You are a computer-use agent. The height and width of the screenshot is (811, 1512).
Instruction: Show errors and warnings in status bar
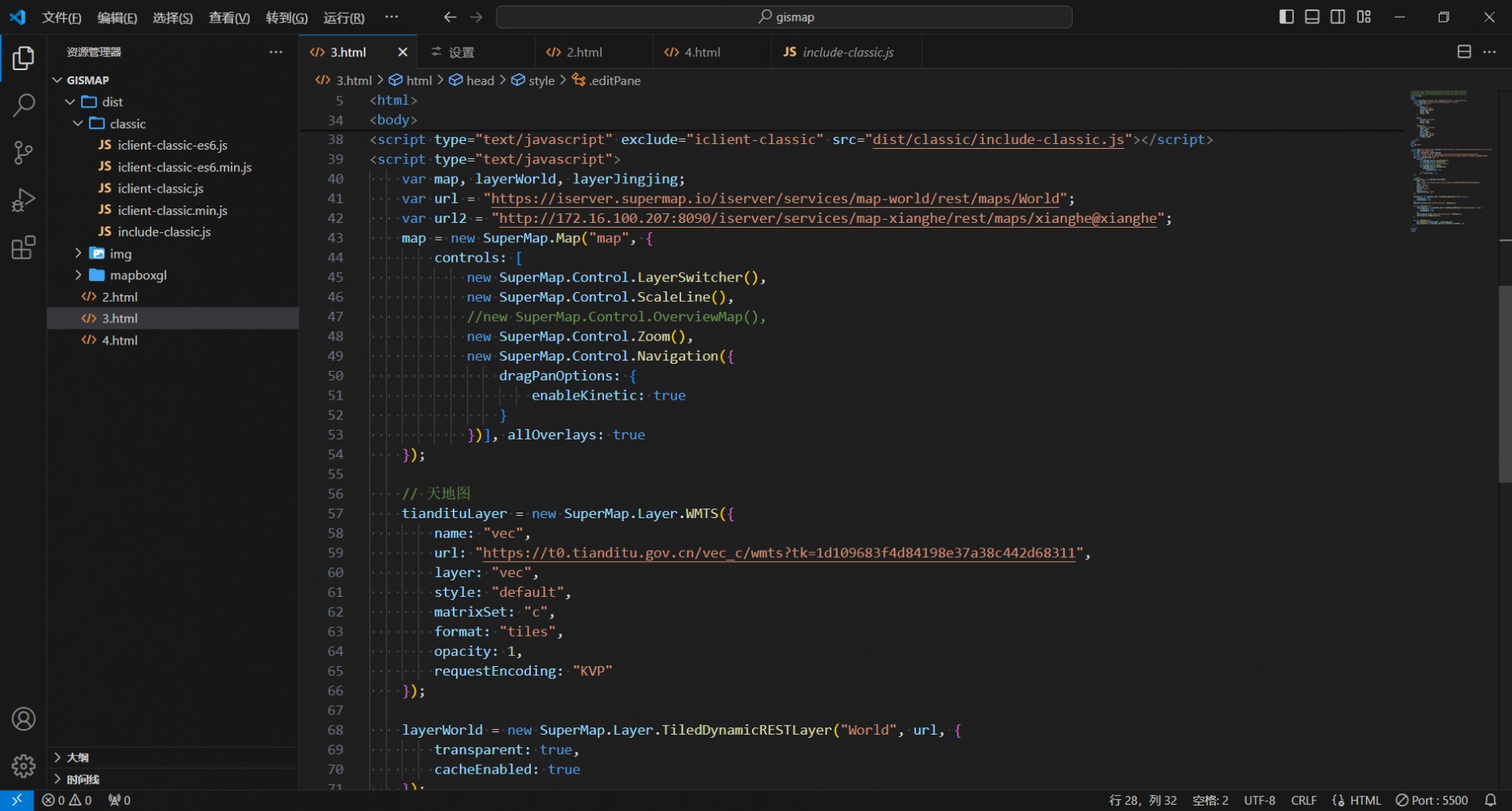(x=67, y=801)
